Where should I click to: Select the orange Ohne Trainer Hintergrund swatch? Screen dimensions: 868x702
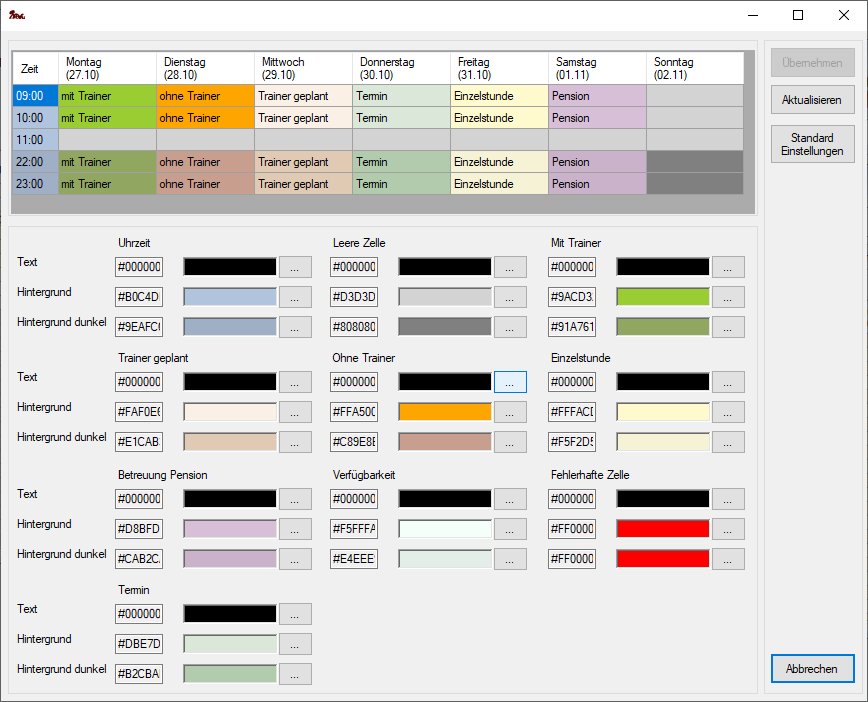pyautogui.click(x=445, y=412)
